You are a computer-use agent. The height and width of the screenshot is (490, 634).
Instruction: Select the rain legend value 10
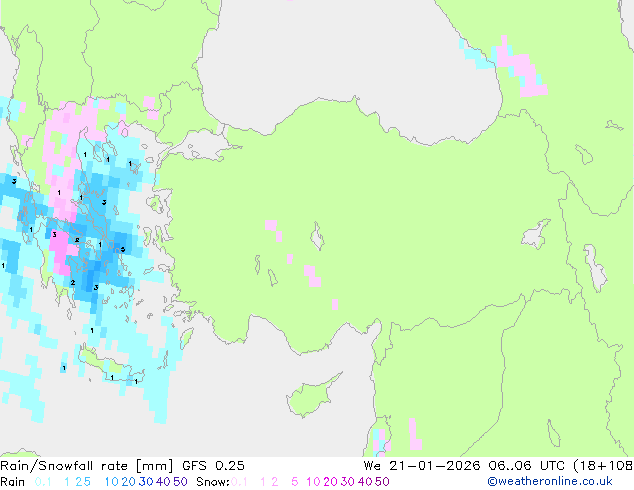(x=111, y=482)
